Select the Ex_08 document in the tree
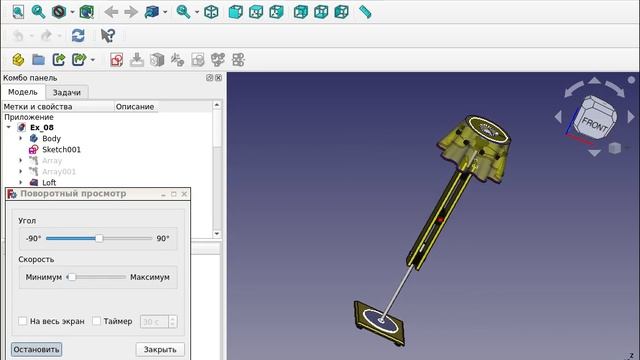Viewport: 640px width, 360px height. 42,127
